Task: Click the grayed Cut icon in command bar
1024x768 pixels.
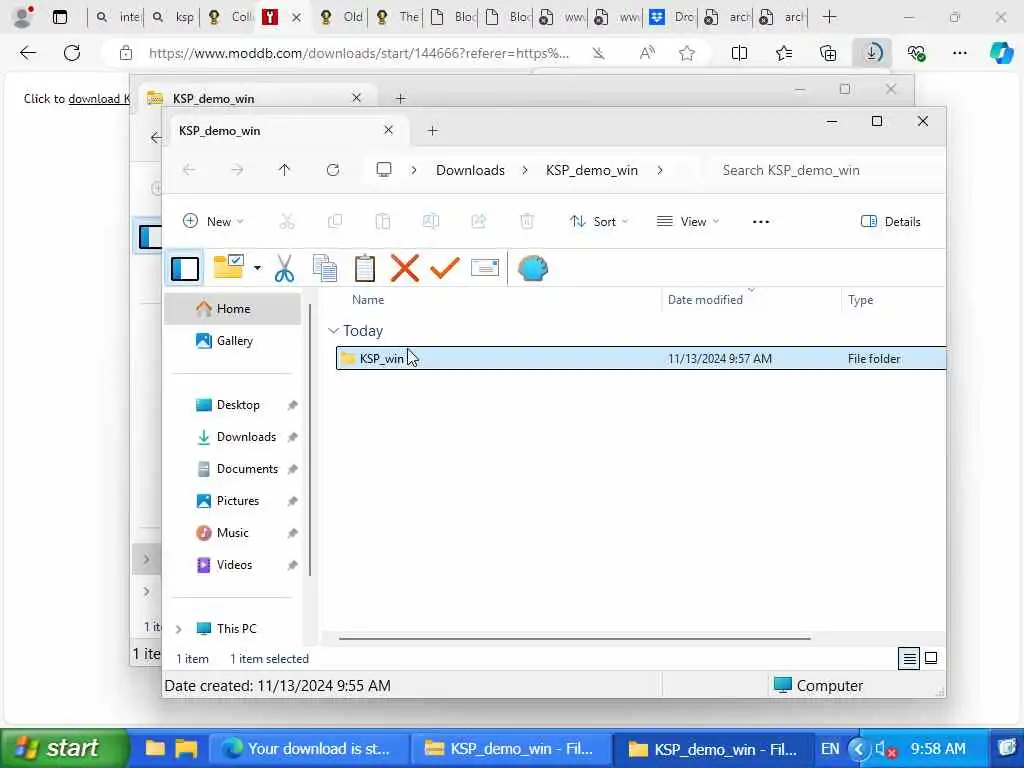Action: pos(287,221)
